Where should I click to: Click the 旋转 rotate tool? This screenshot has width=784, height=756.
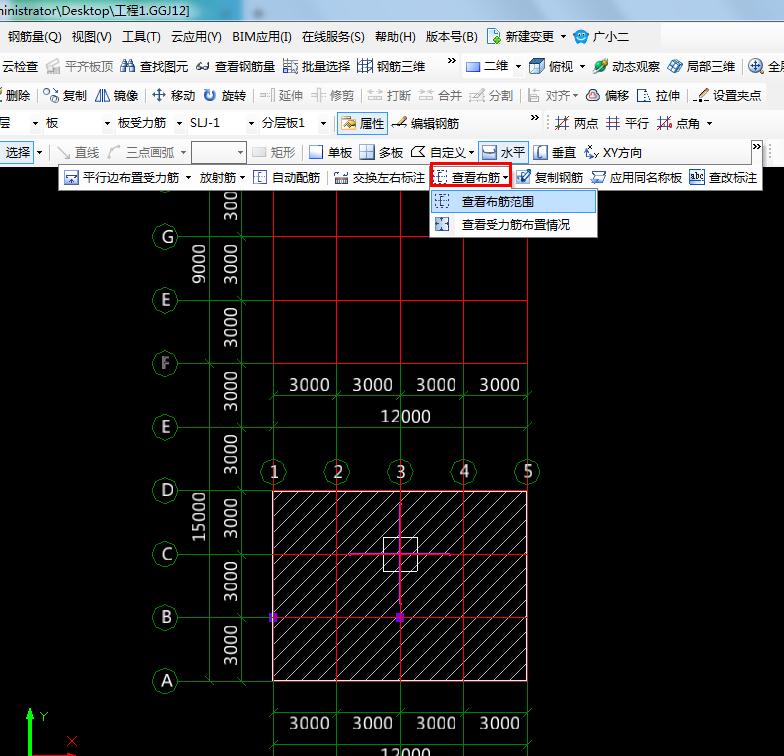tap(225, 95)
